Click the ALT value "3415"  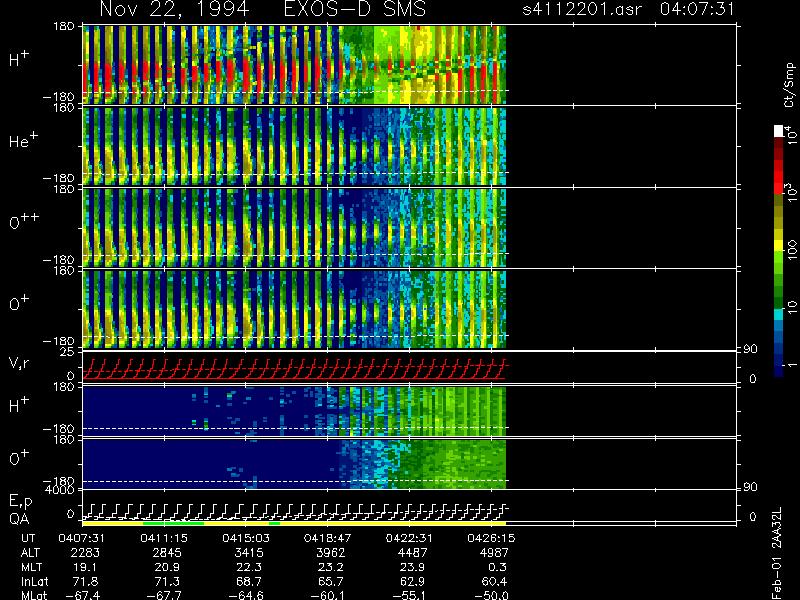click(x=248, y=553)
